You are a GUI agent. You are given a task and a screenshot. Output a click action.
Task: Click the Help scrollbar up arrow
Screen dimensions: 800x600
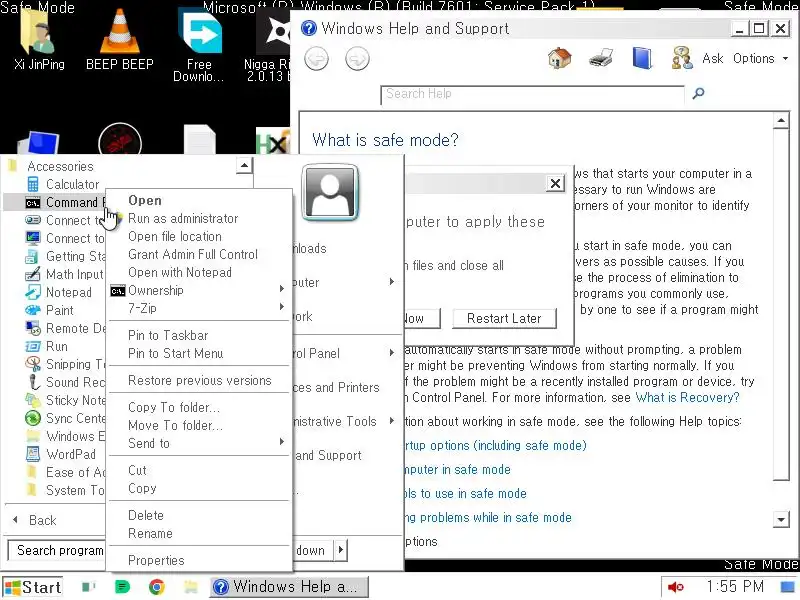781,121
